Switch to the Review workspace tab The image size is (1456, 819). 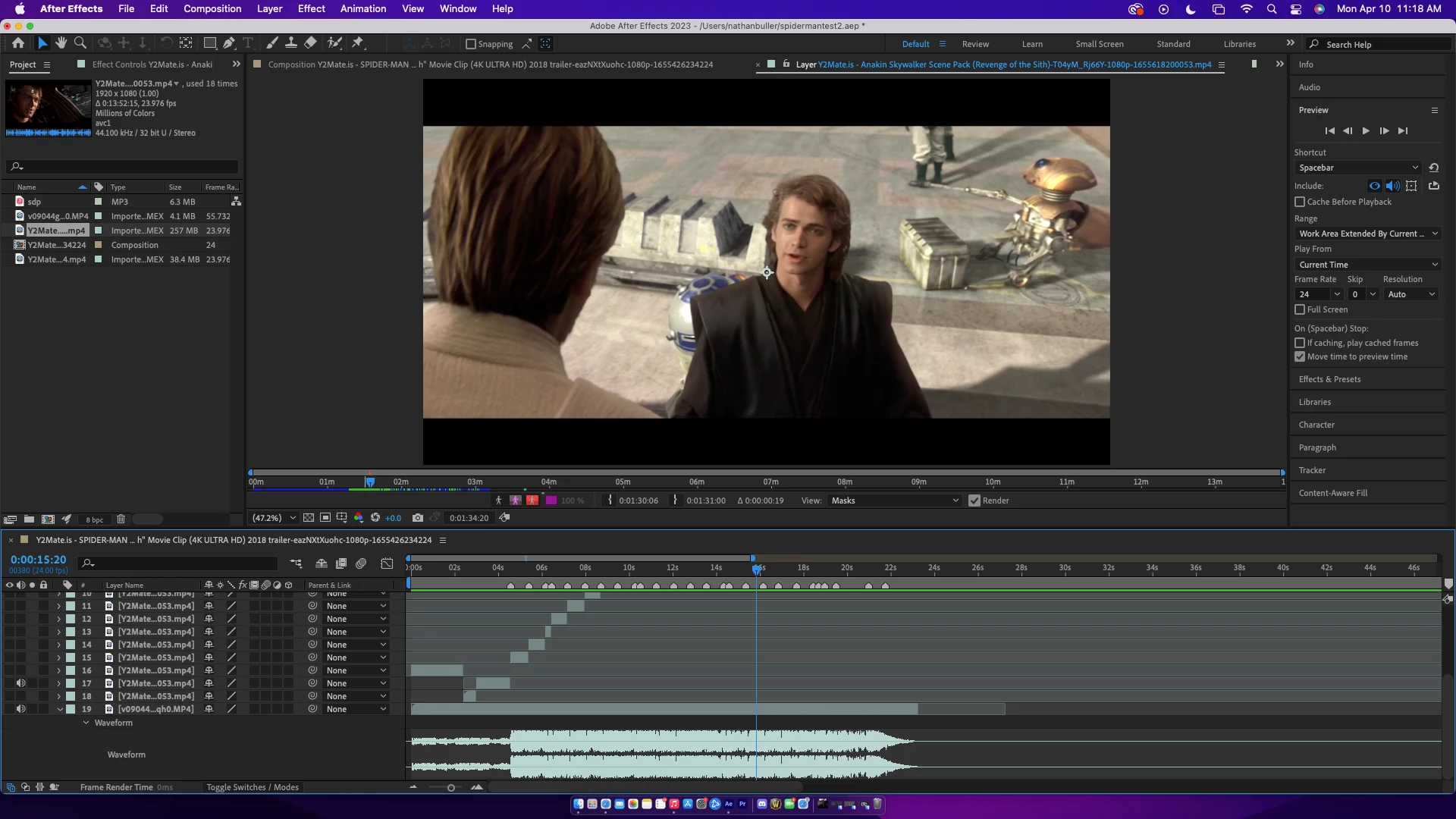coord(975,44)
